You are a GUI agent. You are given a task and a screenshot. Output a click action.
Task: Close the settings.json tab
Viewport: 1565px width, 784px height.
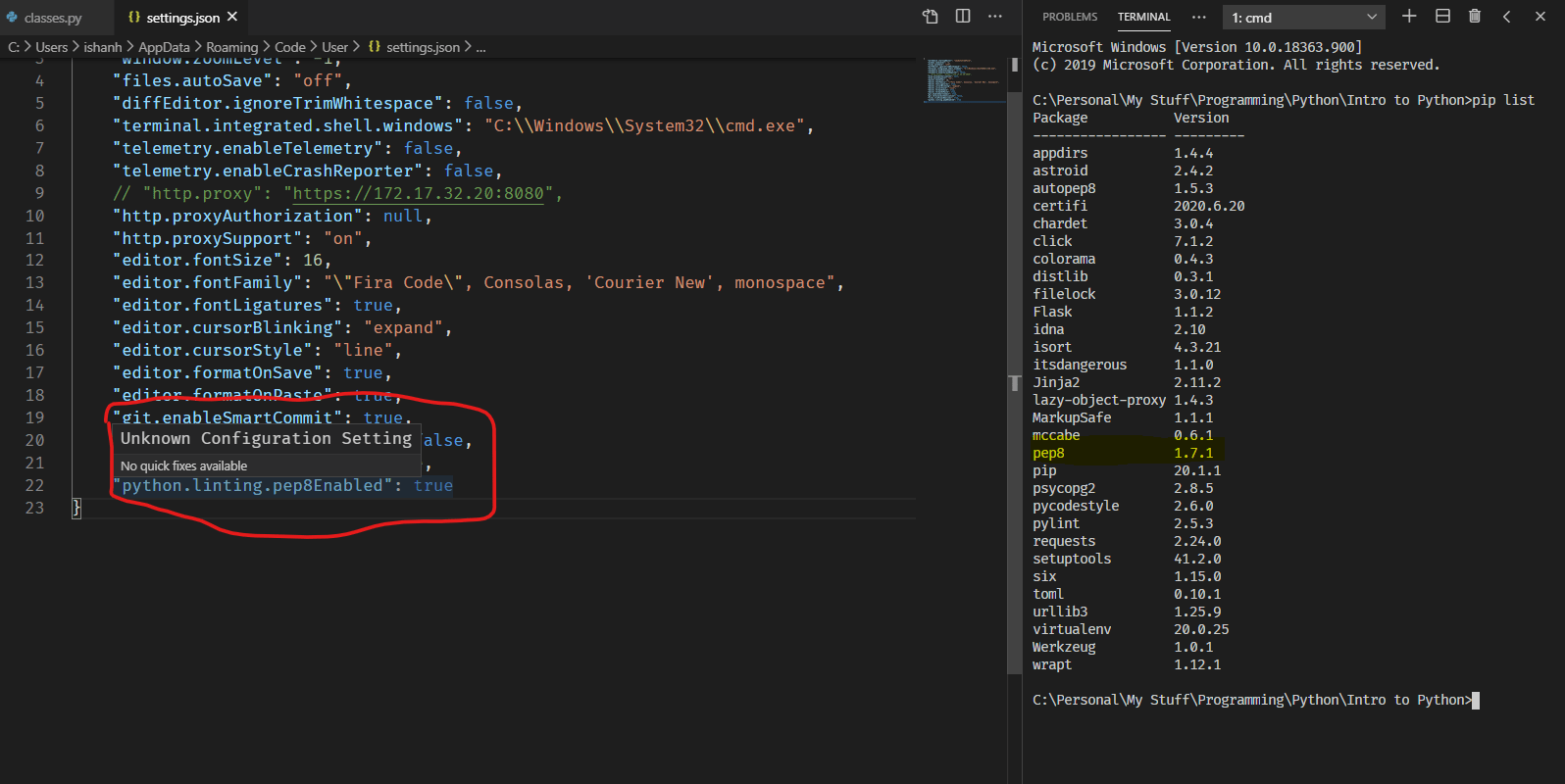coord(232,17)
